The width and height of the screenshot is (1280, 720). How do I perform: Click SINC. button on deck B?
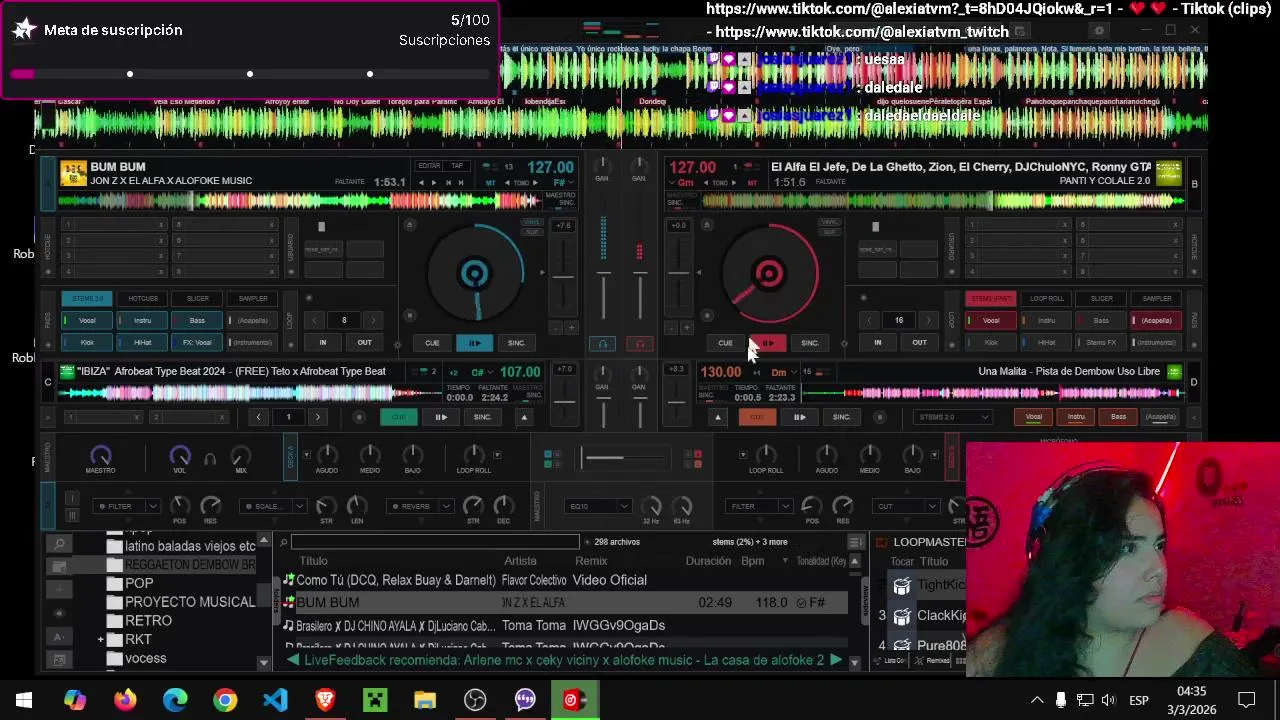coord(810,343)
